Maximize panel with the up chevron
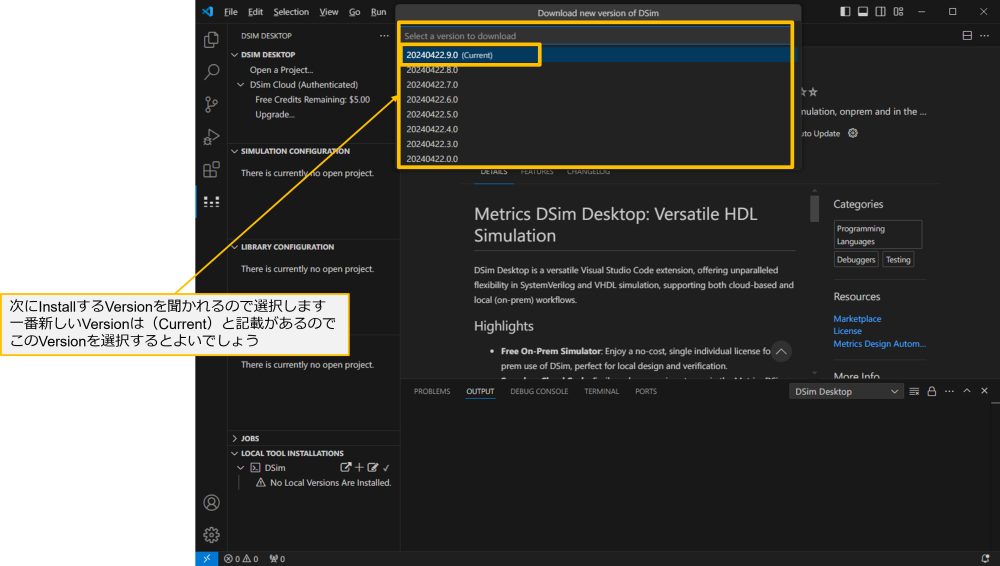 pos(967,391)
